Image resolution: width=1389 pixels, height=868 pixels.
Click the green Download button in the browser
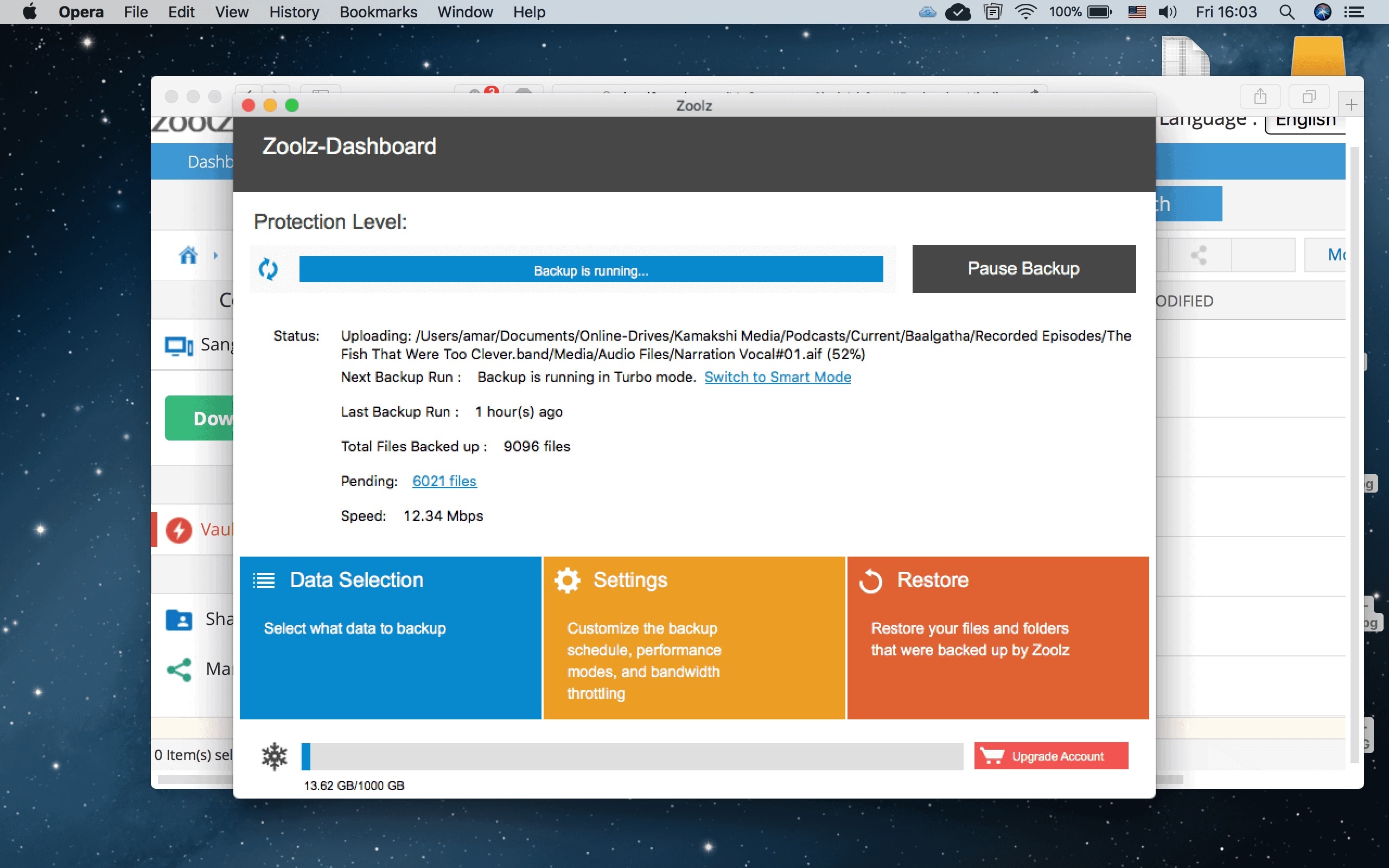199,418
